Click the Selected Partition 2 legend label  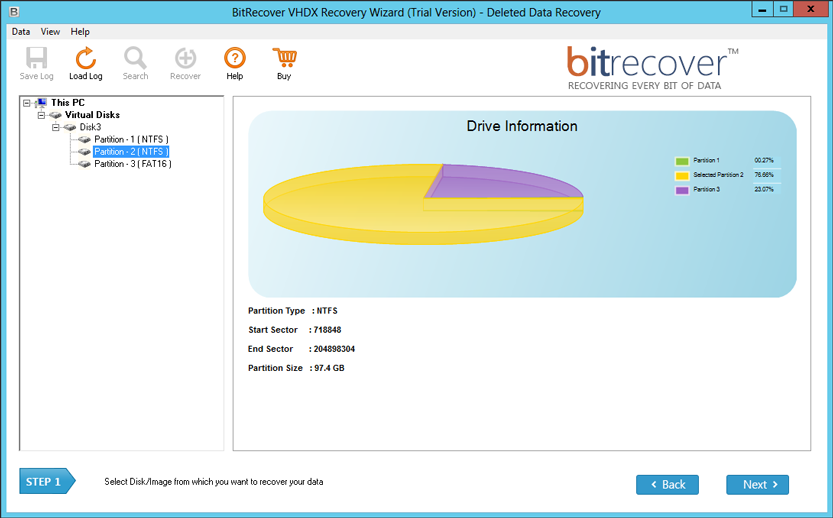[718, 175]
